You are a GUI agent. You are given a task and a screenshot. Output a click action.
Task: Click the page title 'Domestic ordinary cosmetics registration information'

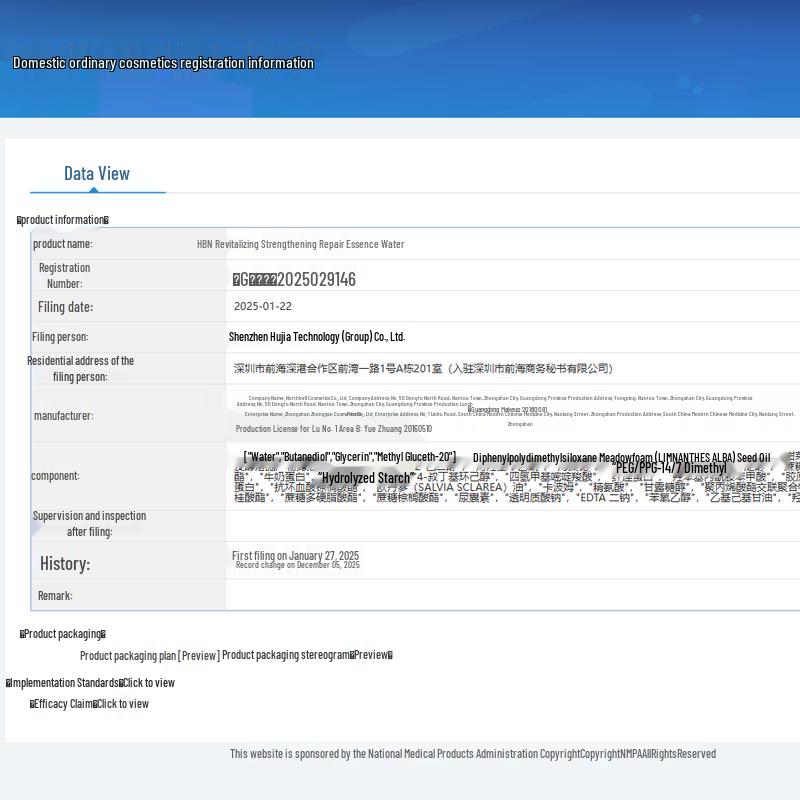[163, 63]
